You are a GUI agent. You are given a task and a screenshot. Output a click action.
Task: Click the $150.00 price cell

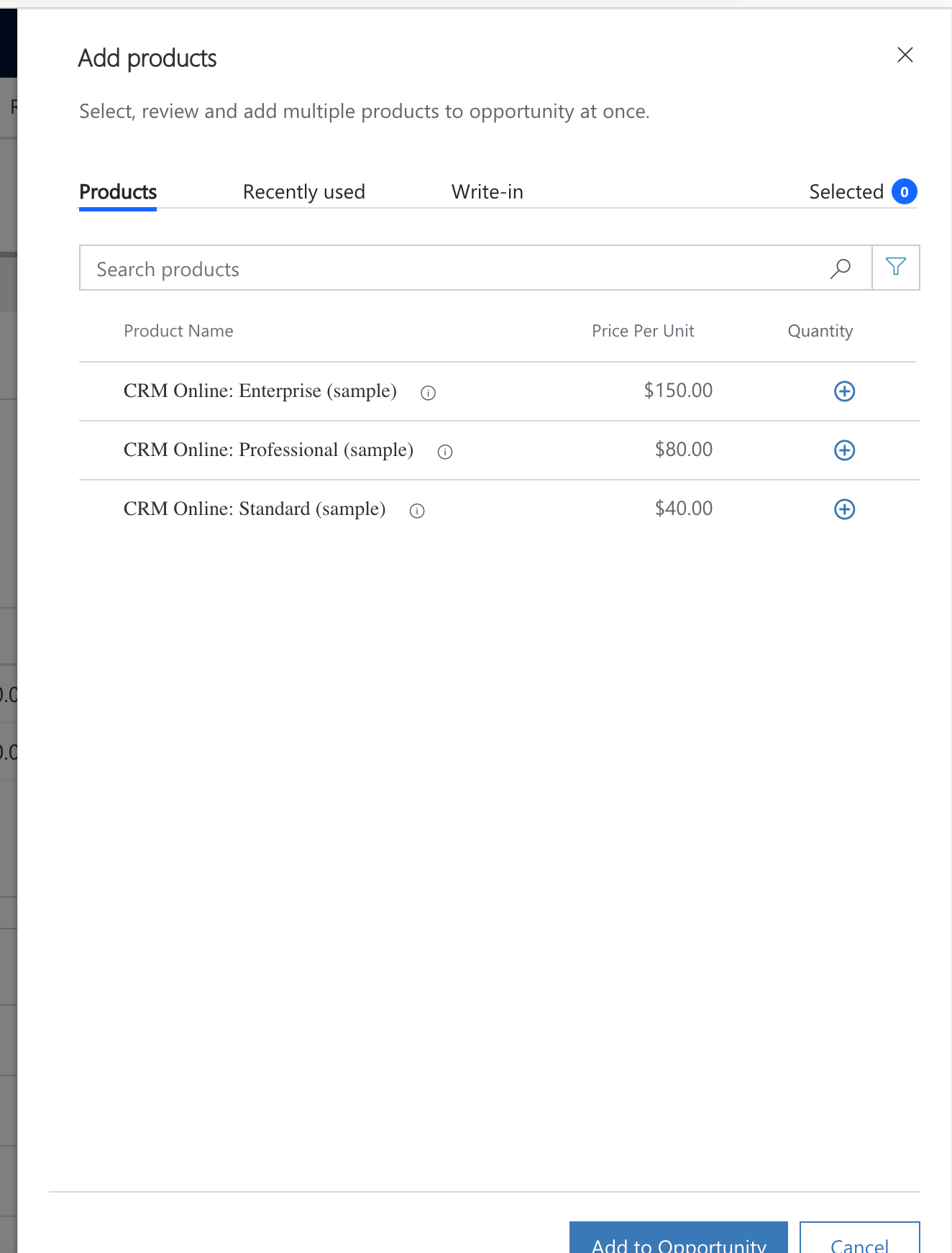coord(678,391)
